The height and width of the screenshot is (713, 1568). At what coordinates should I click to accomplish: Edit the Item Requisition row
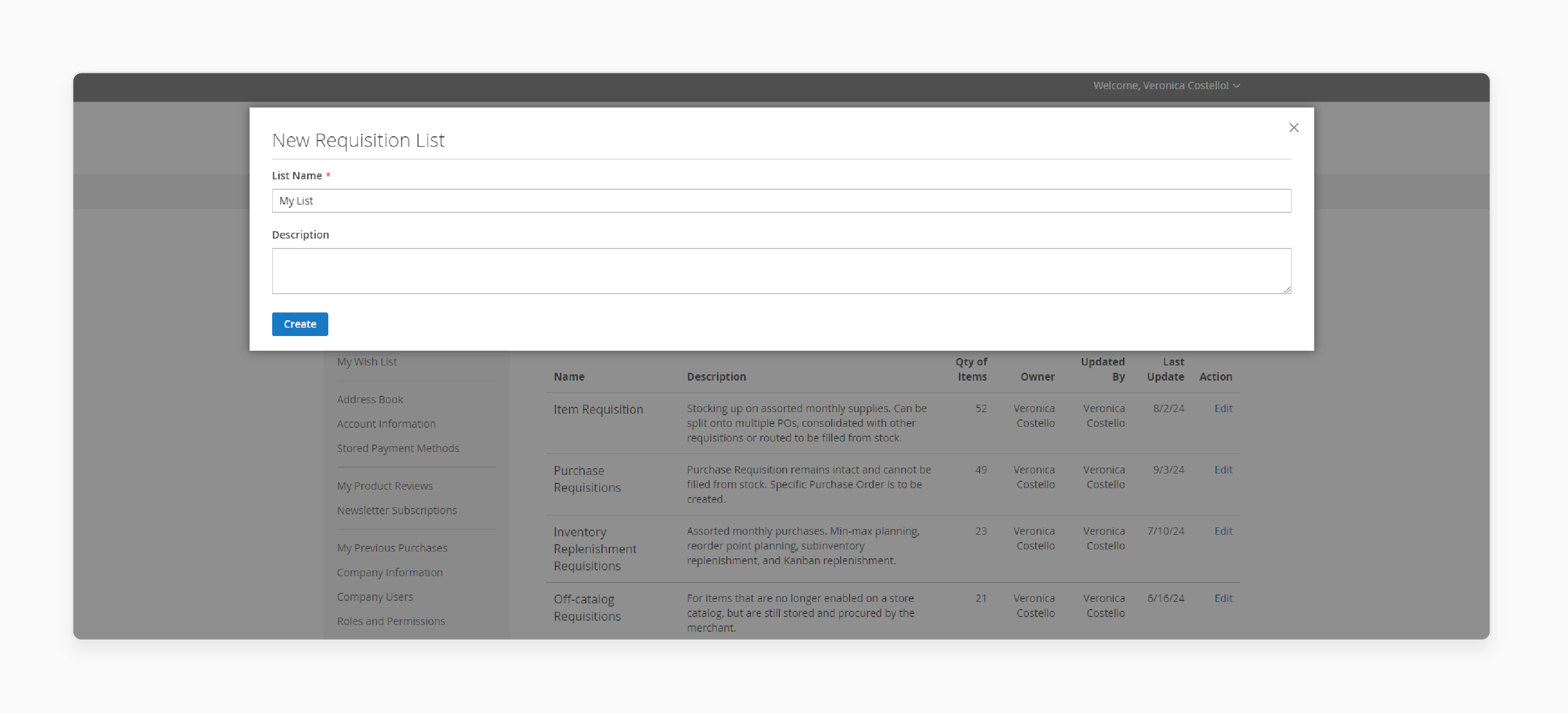click(x=1223, y=408)
